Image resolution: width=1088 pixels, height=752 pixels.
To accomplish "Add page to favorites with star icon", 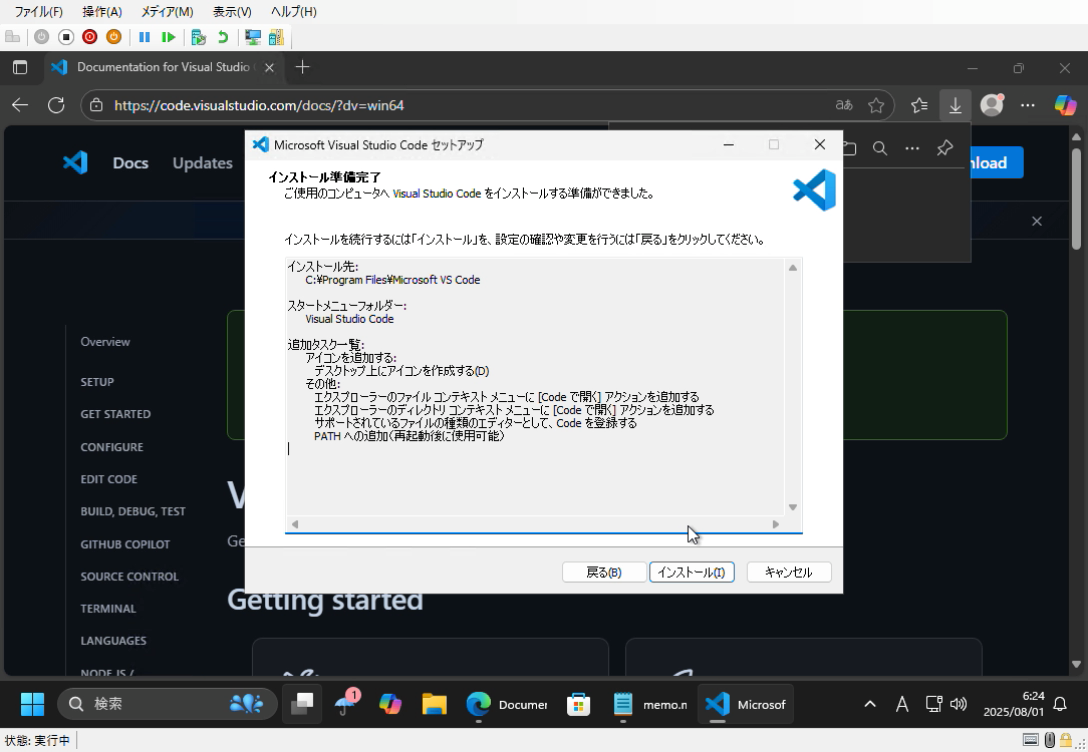I will (876, 105).
